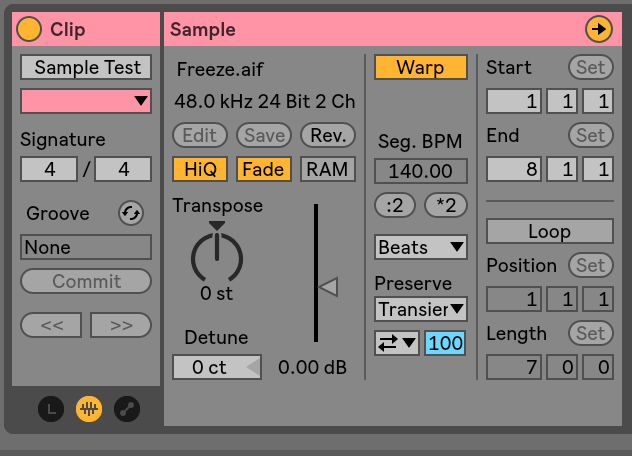This screenshot has width=632, height=456.
Task: Click the transient loop mode arrows icon
Action: coord(397,343)
